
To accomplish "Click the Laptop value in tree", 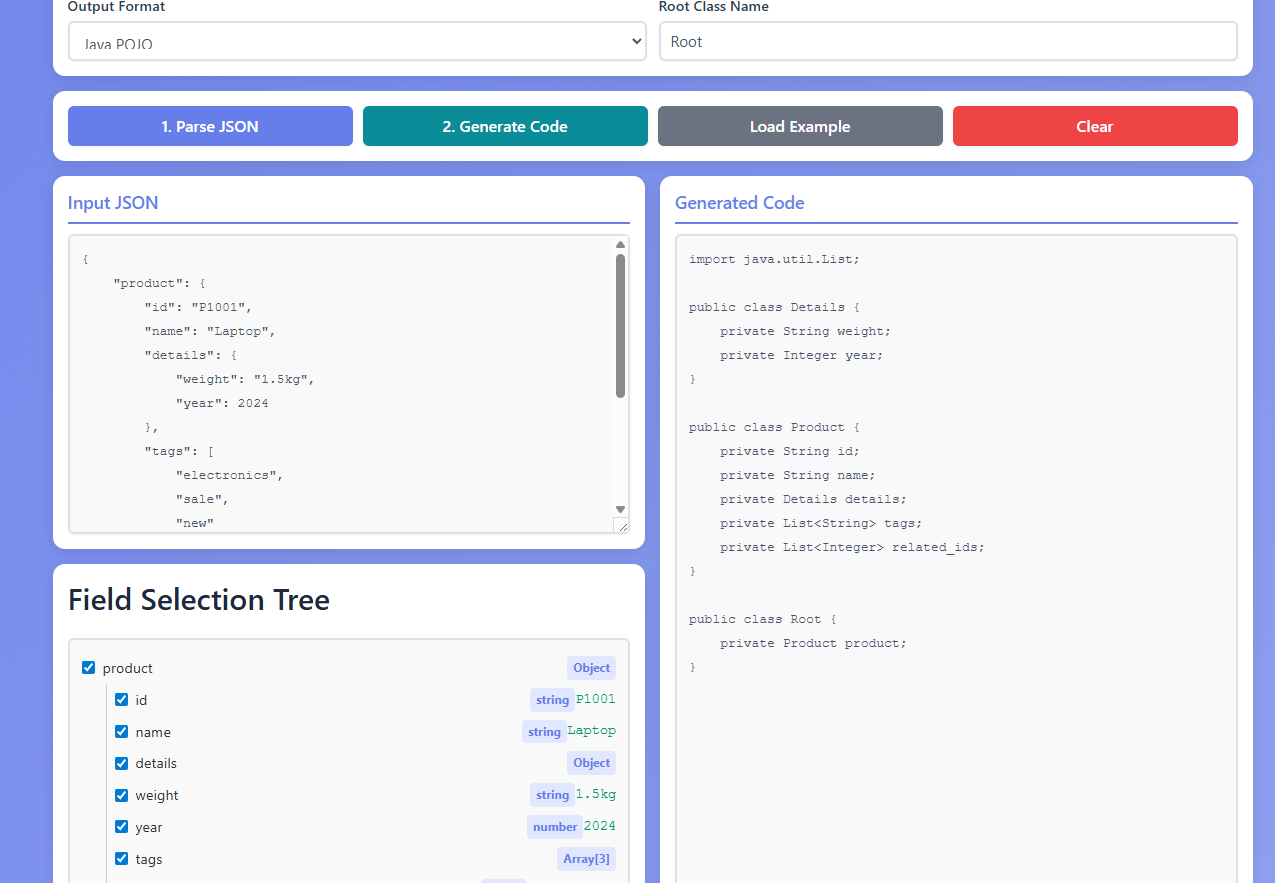I will pos(592,731).
